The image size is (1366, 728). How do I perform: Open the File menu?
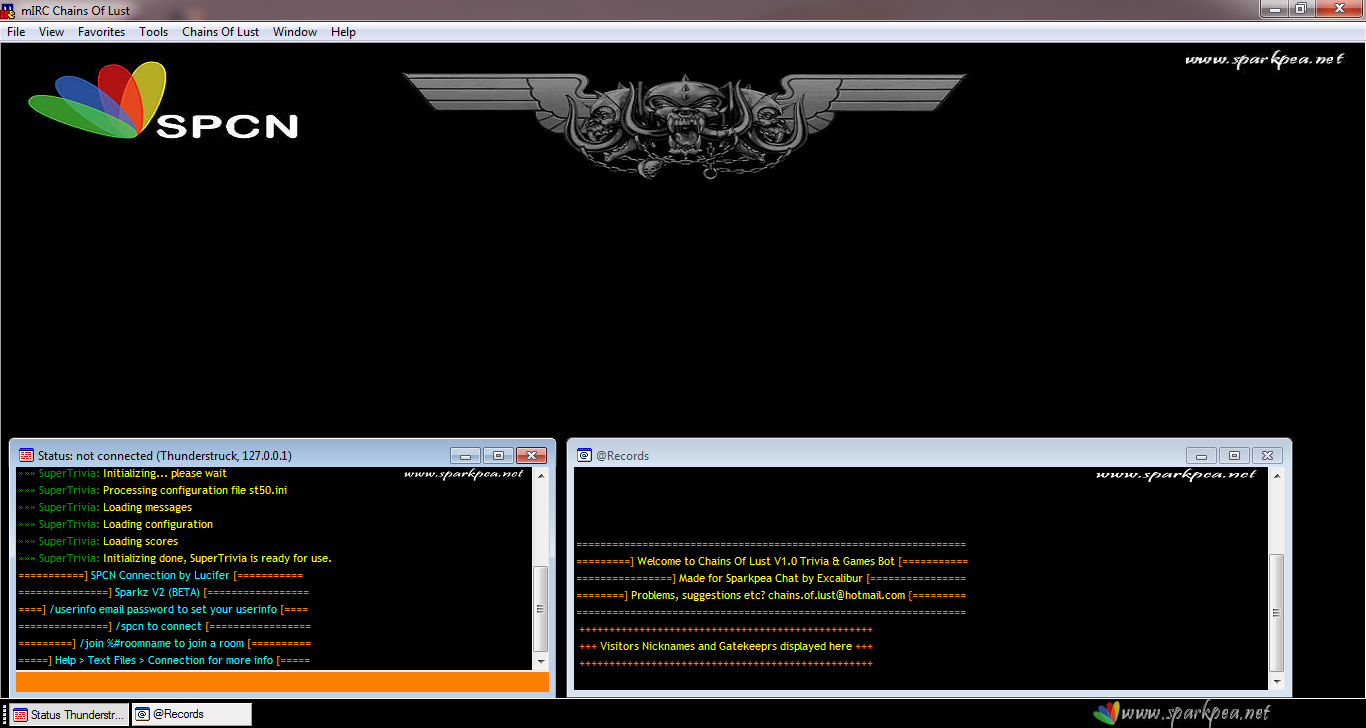[x=16, y=32]
